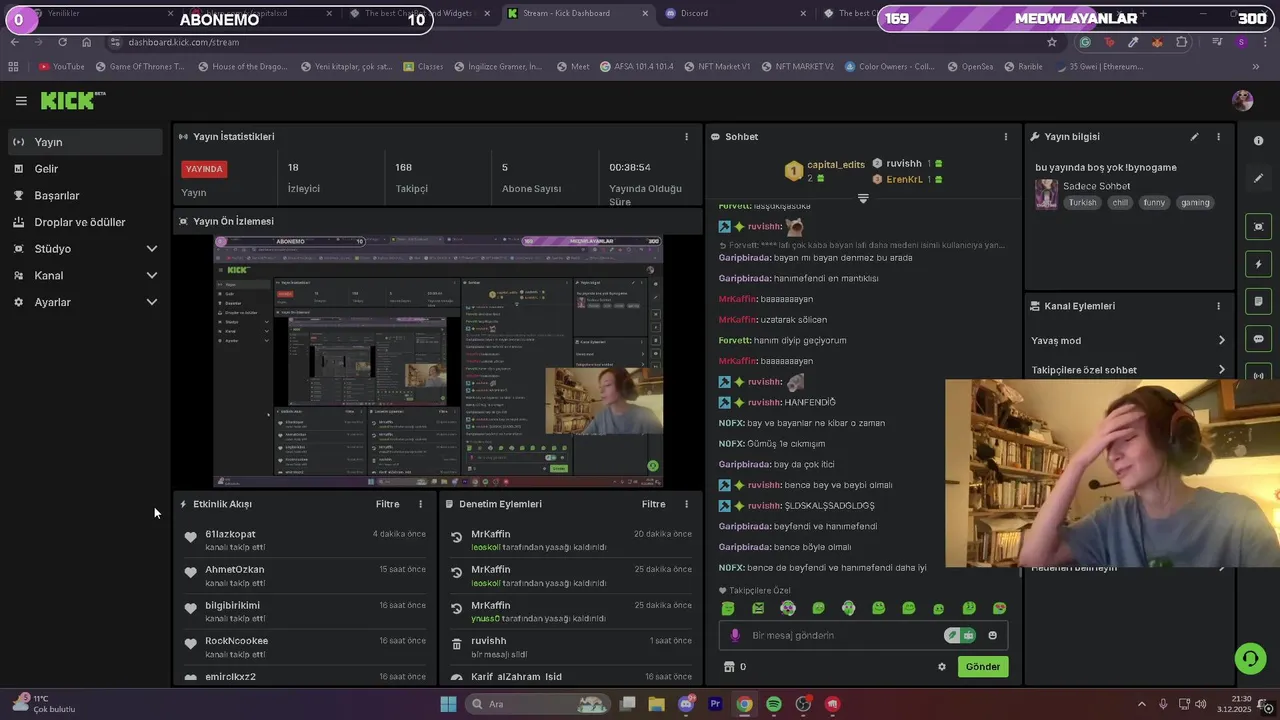Open Etkinlik Akışı three-dot menu
The height and width of the screenshot is (720, 1280).
click(420, 504)
